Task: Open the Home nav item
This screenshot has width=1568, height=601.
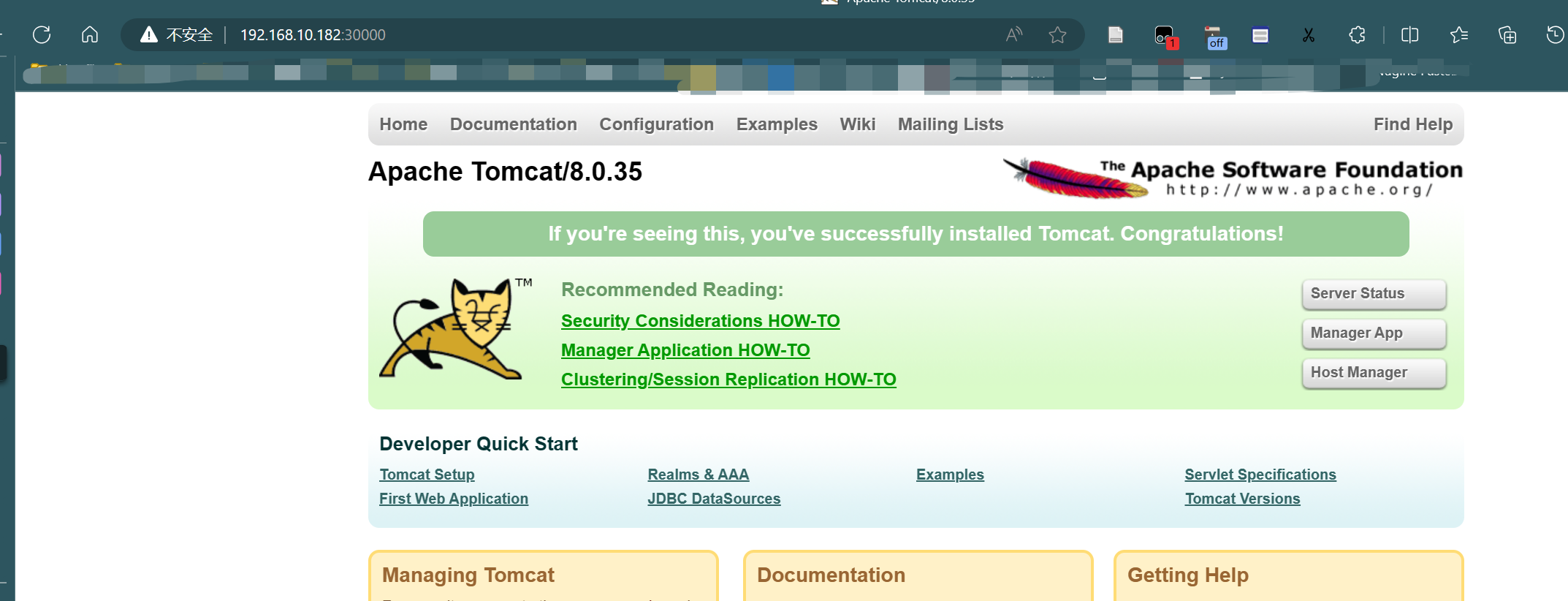Action: click(403, 124)
